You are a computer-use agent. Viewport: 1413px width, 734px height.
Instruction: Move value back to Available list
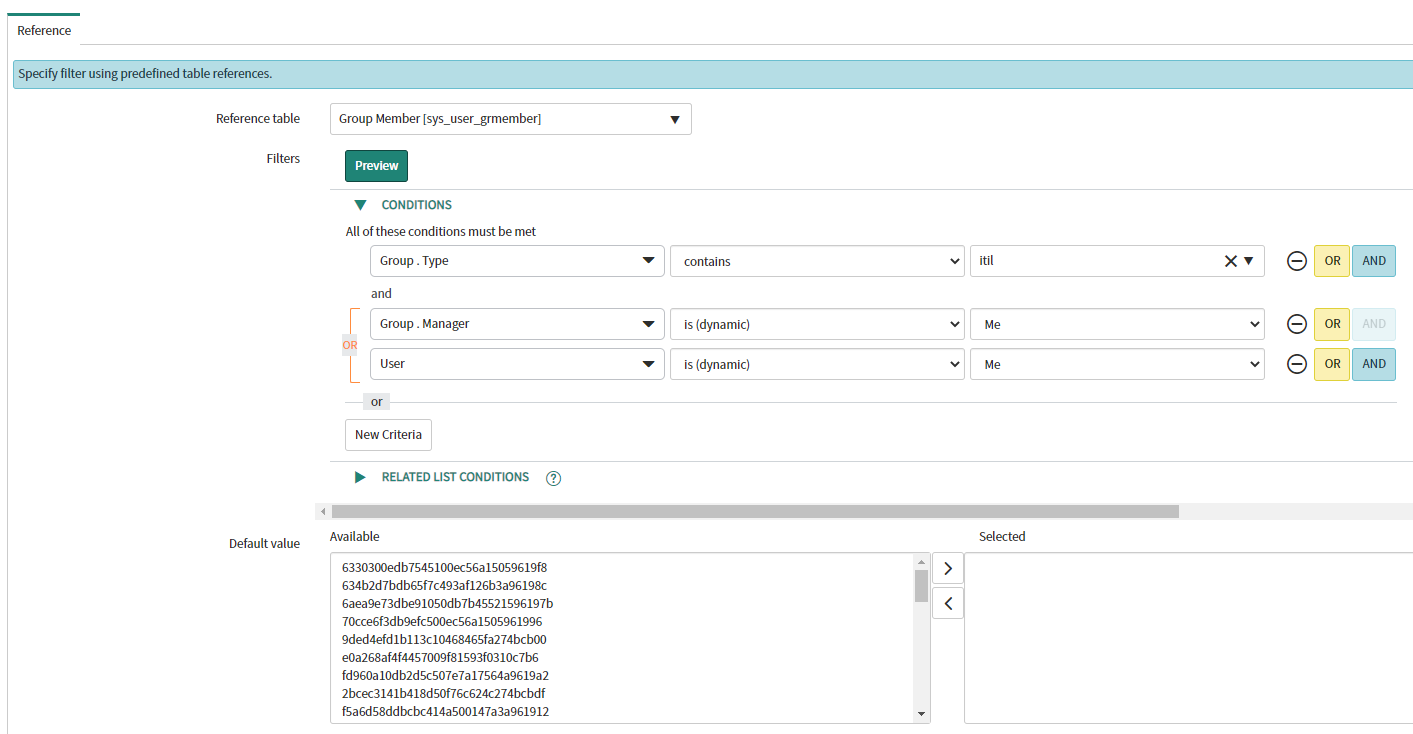(947, 603)
